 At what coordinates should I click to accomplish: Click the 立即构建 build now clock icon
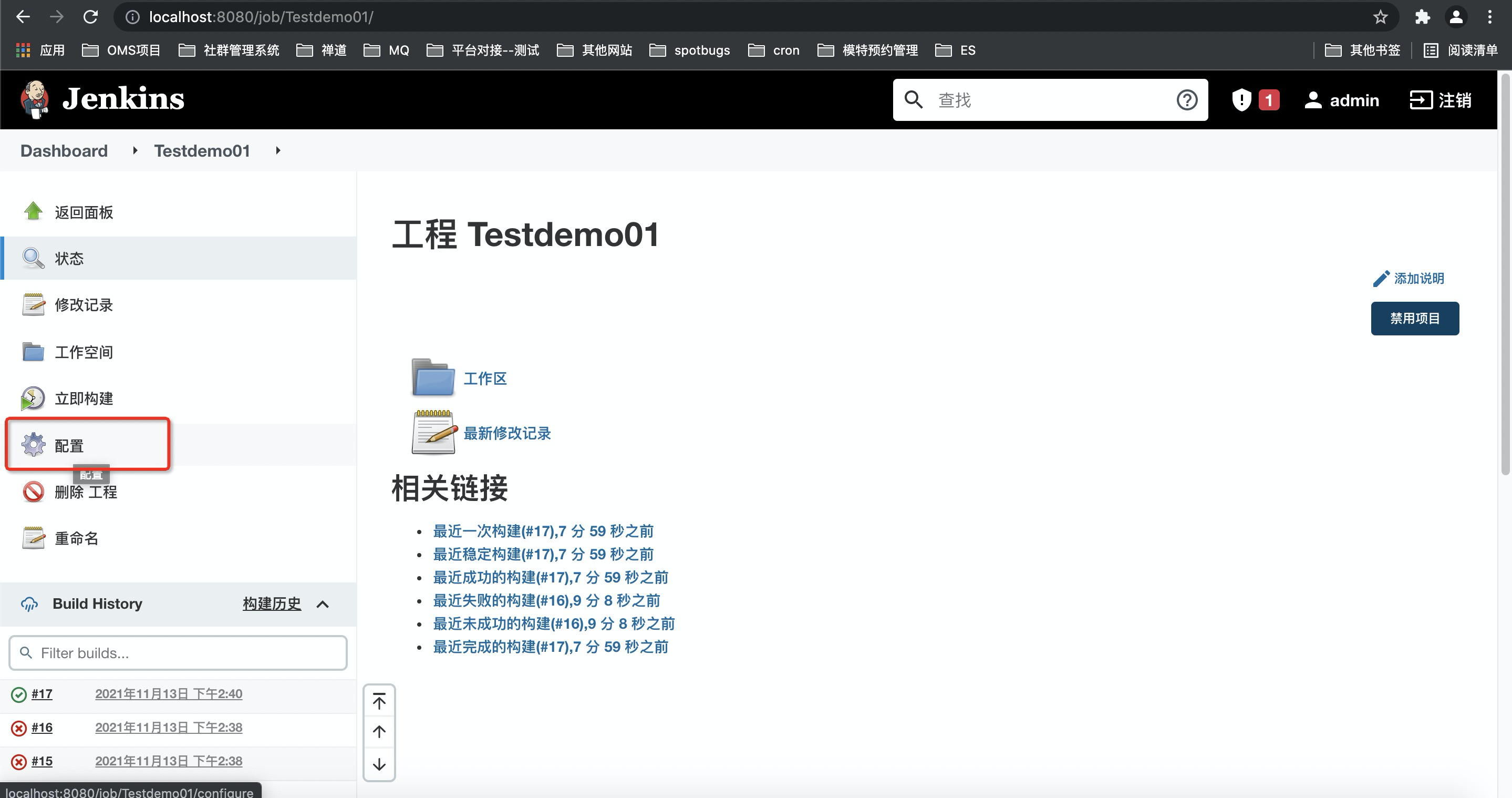coord(33,398)
